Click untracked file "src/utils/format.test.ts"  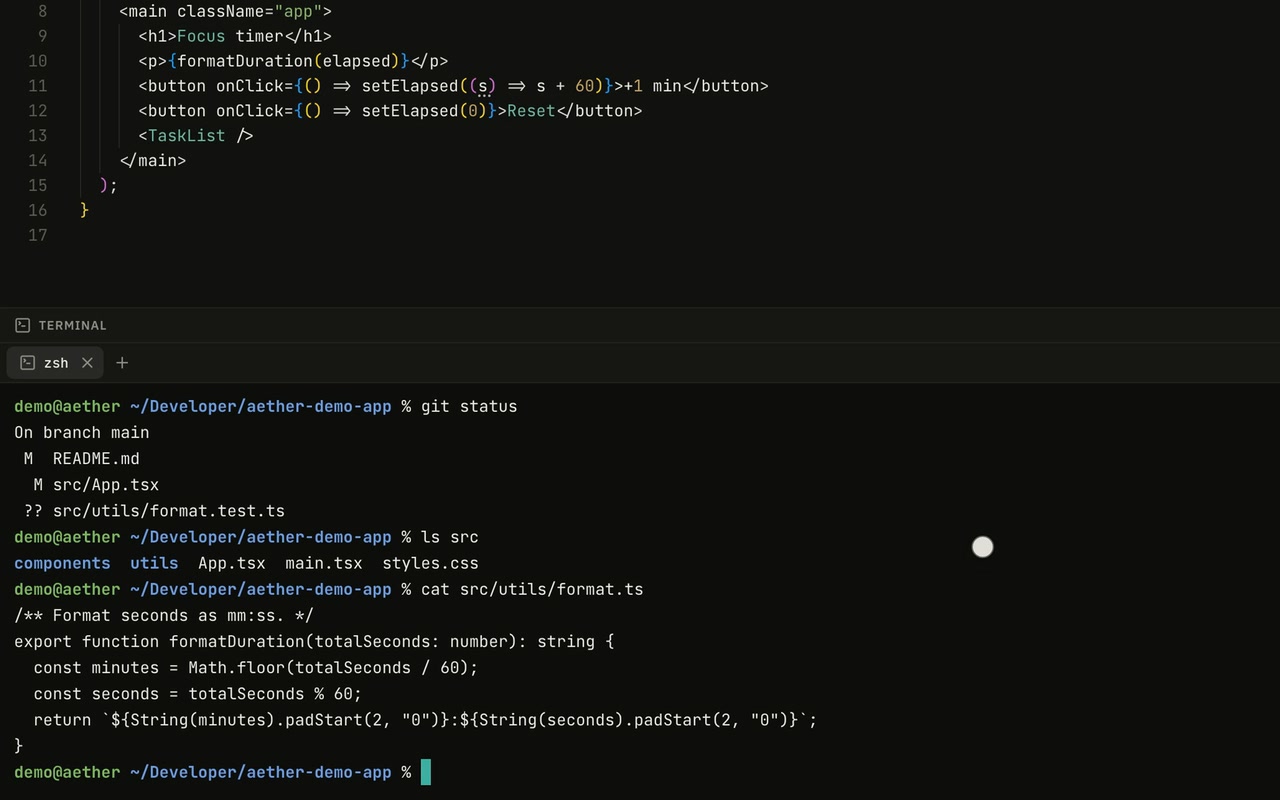[x=169, y=511]
